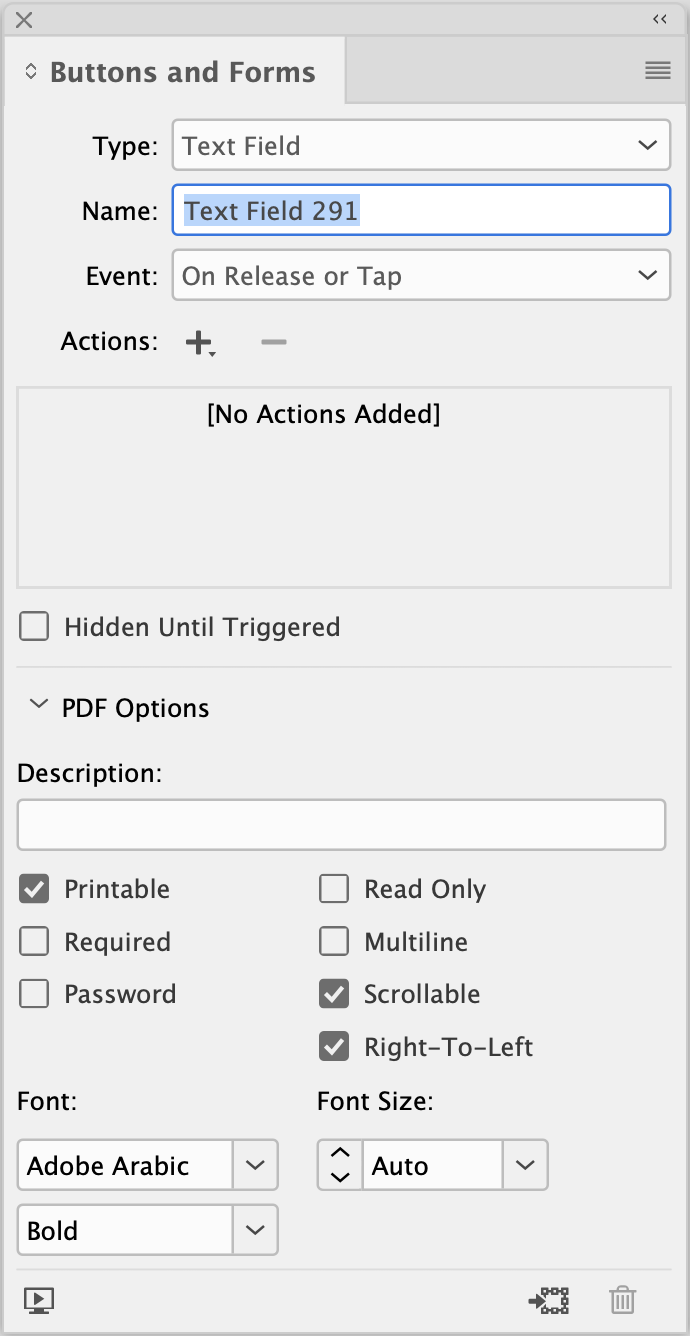Open the panel flyout menu icon
690x1336 pixels.
click(x=657, y=70)
